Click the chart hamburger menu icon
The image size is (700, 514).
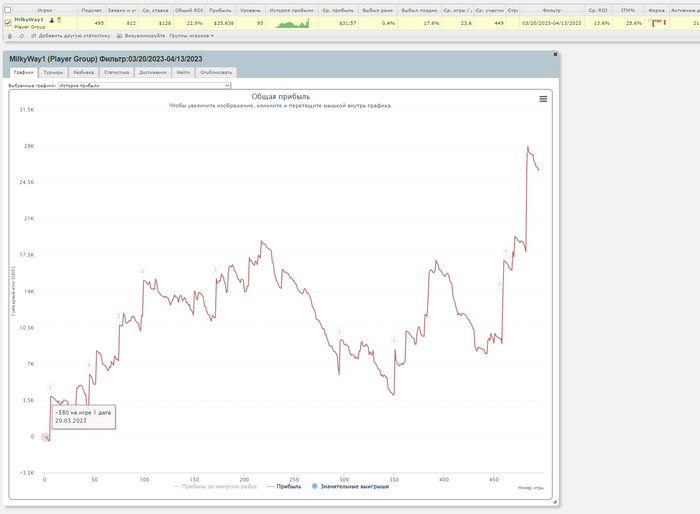[x=543, y=99]
